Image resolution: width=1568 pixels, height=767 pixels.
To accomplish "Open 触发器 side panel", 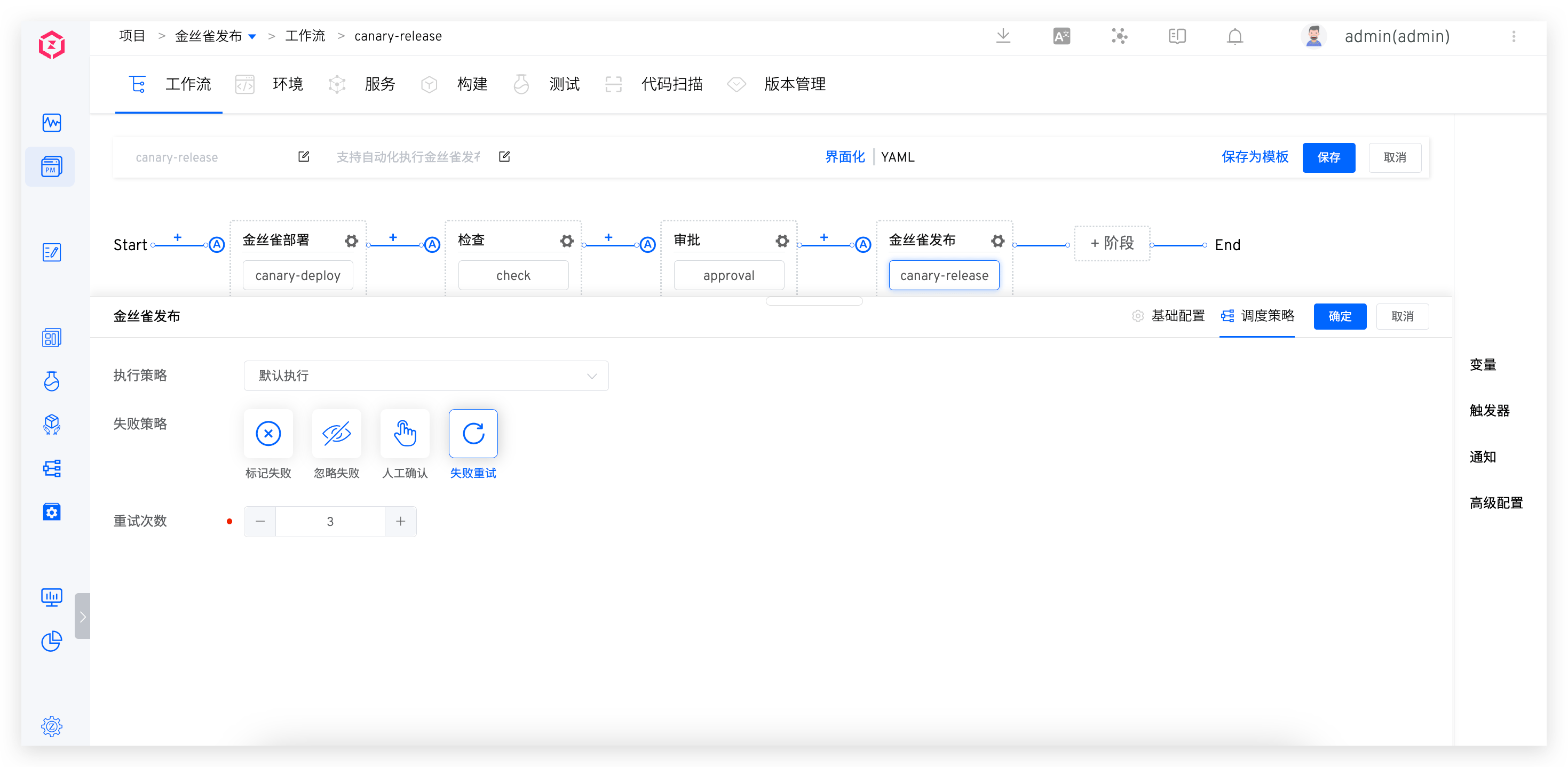I will [1490, 411].
